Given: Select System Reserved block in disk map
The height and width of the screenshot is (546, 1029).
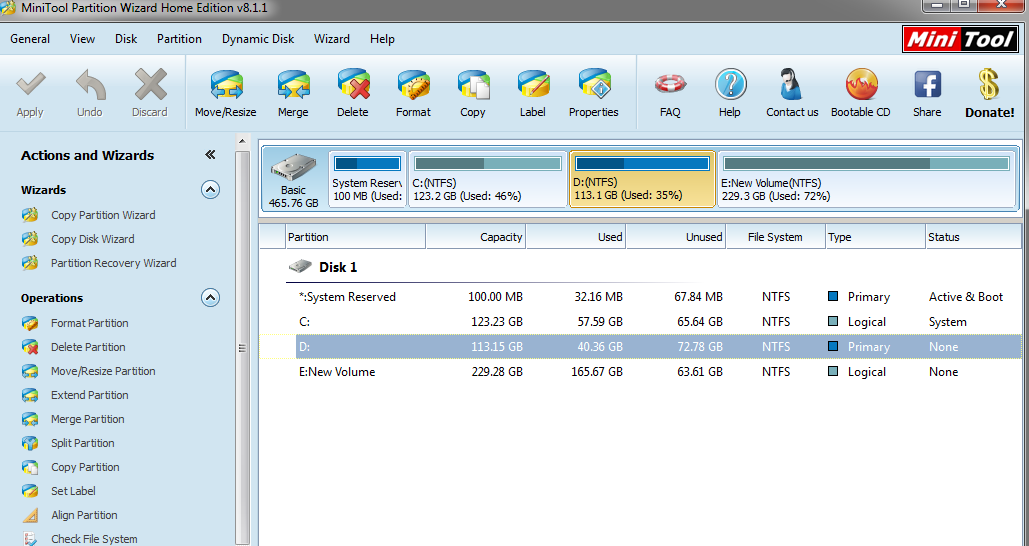Looking at the screenshot, I should 368,178.
